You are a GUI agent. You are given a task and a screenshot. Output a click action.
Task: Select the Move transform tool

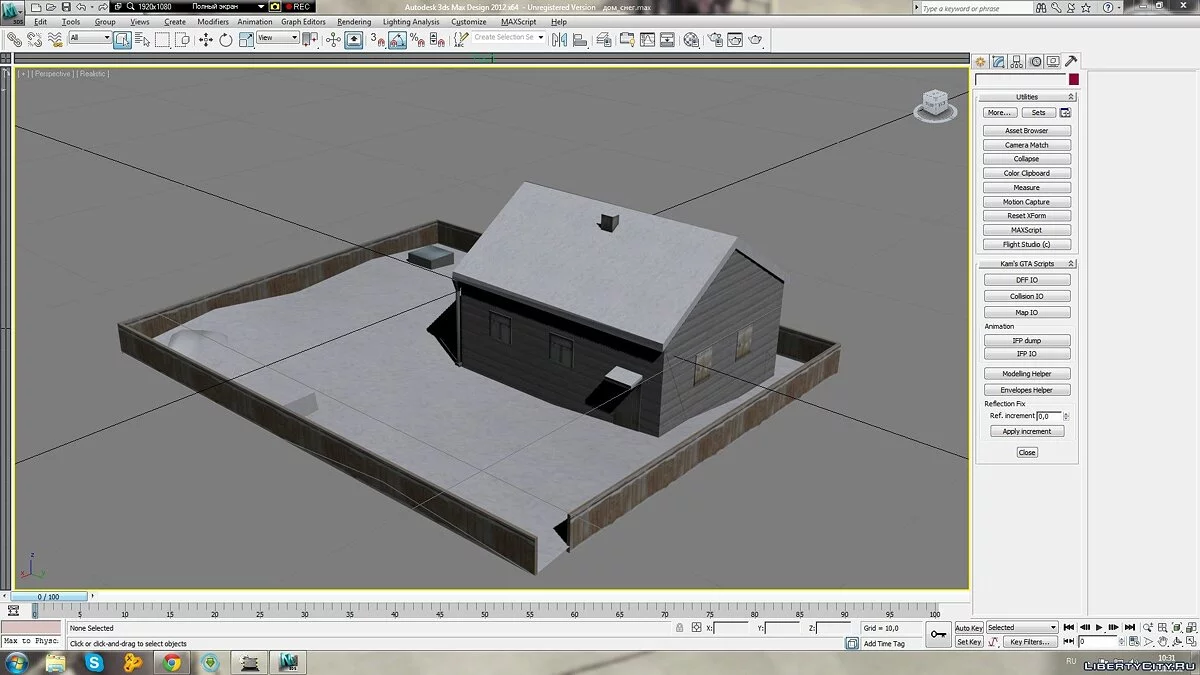tap(206, 40)
